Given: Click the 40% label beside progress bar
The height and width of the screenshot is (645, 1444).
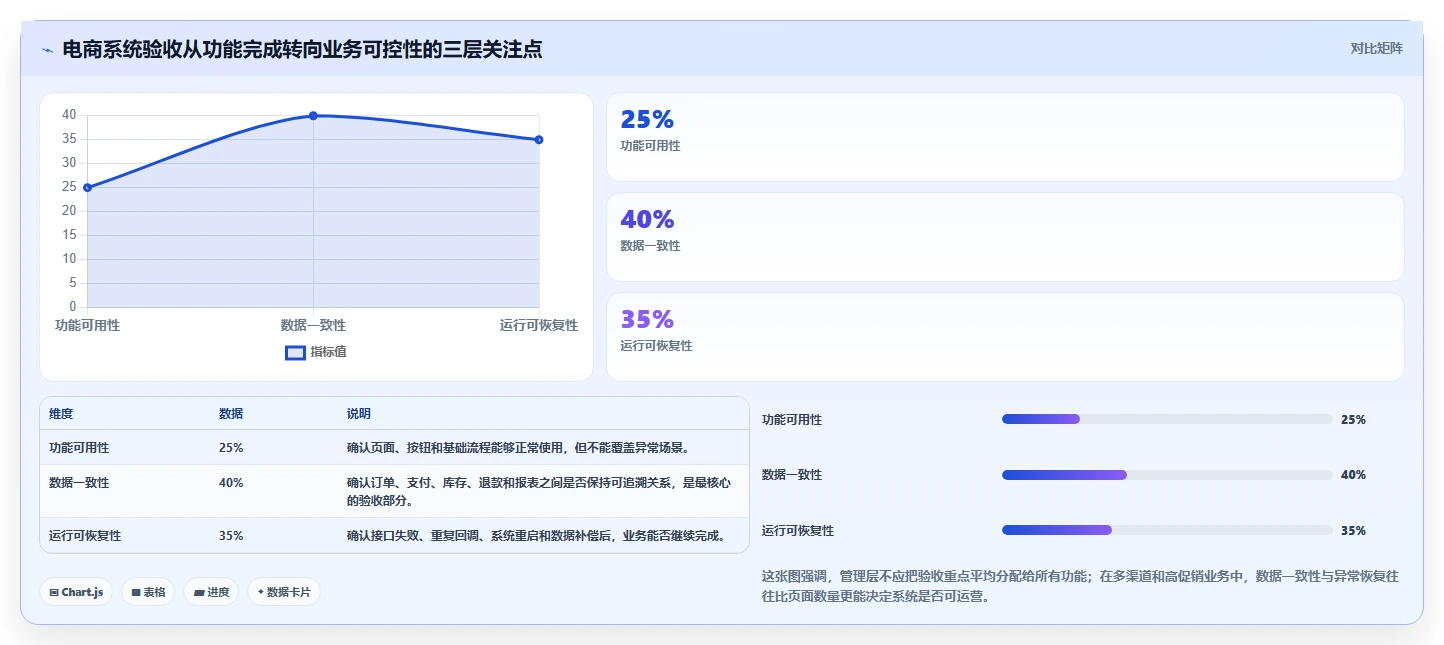Looking at the screenshot, I should point(1353,475).
